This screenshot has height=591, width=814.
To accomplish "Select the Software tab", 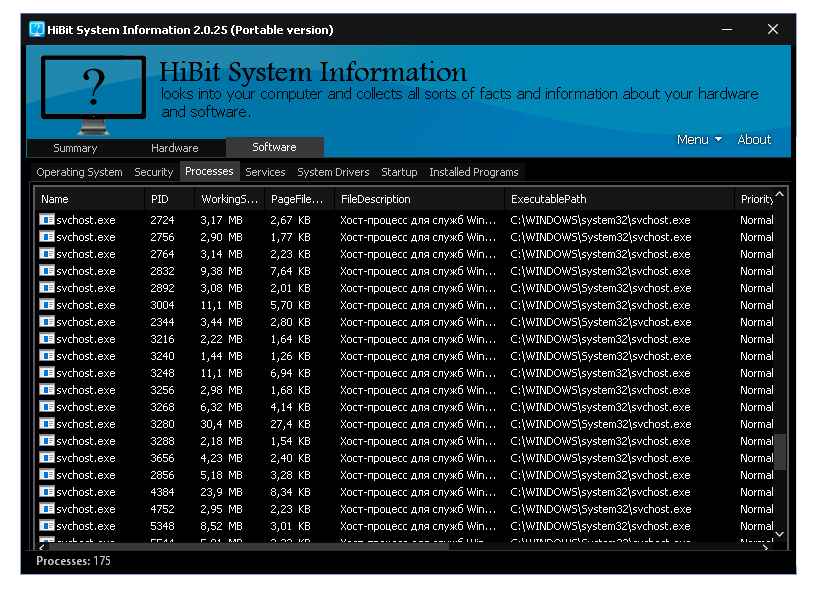I will click(x=275, y=147).
